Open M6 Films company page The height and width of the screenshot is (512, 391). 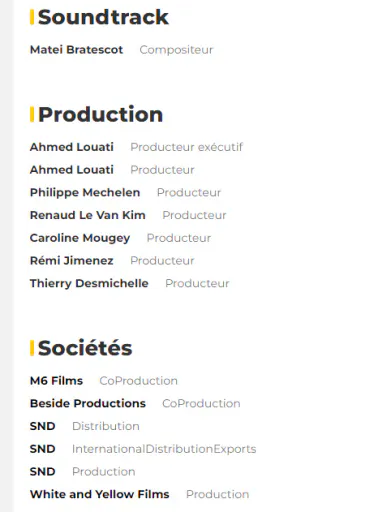(56, 381)
